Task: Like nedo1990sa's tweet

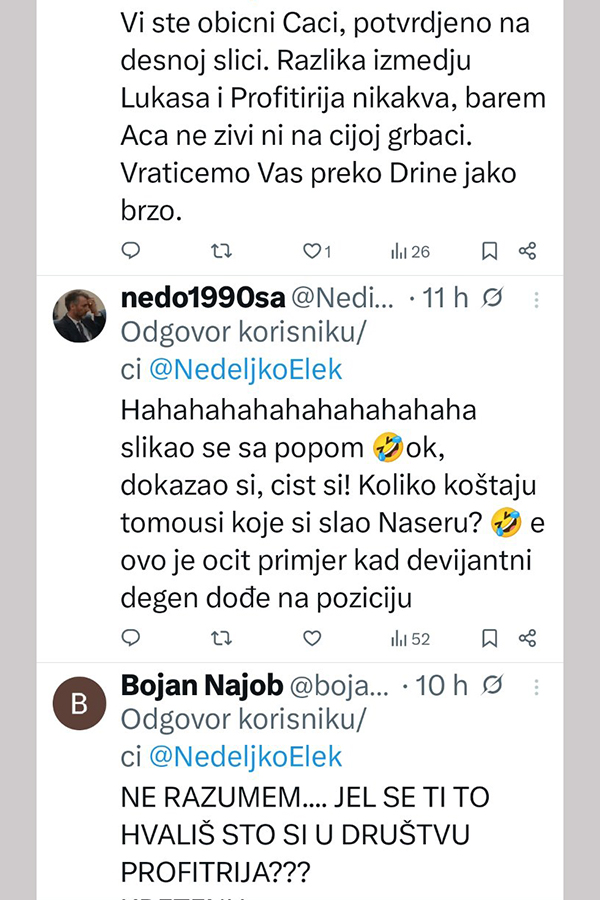Action: (311, 638)
